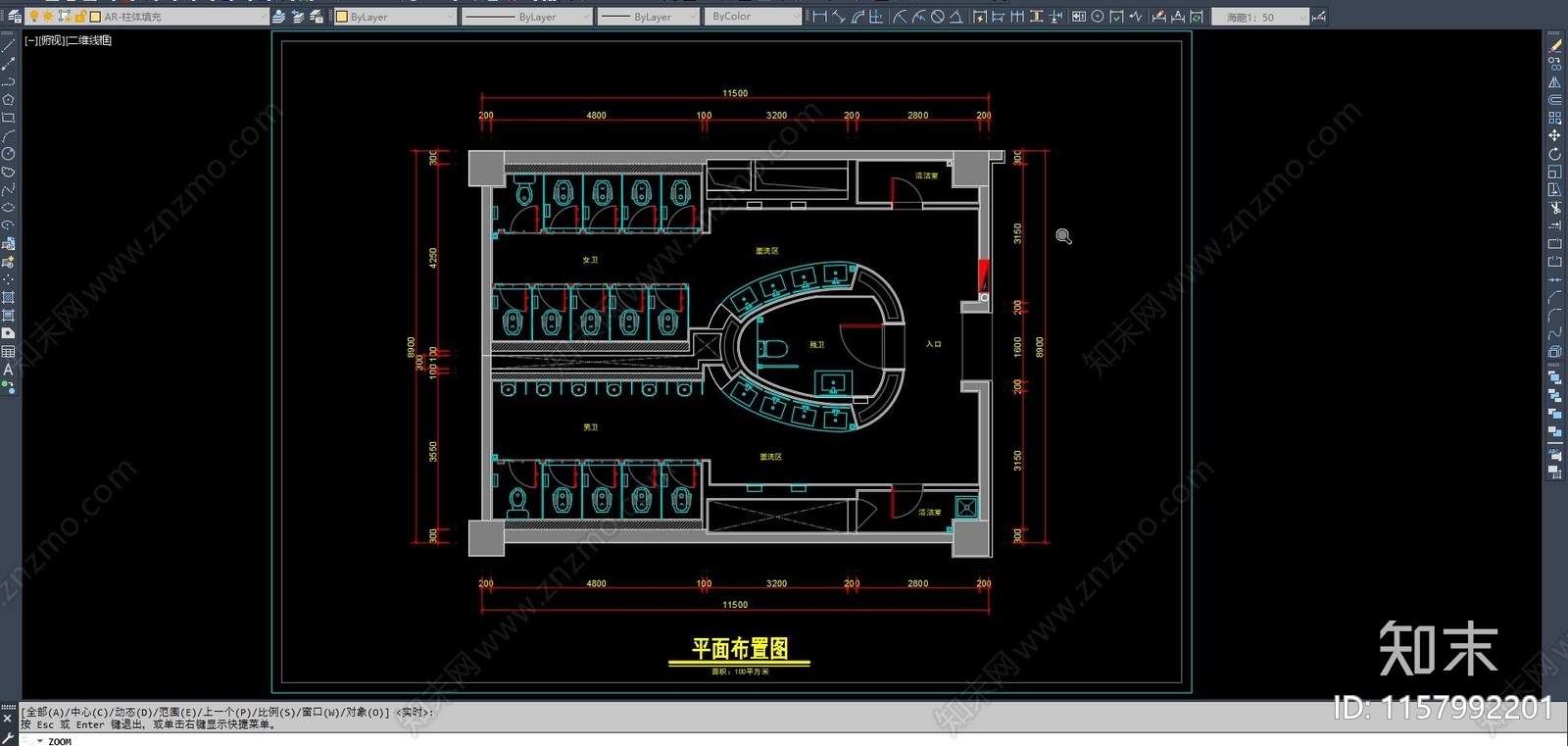Select the Table tool
The width and height of the screenshot is (1568, 746).
click(8, 351)
